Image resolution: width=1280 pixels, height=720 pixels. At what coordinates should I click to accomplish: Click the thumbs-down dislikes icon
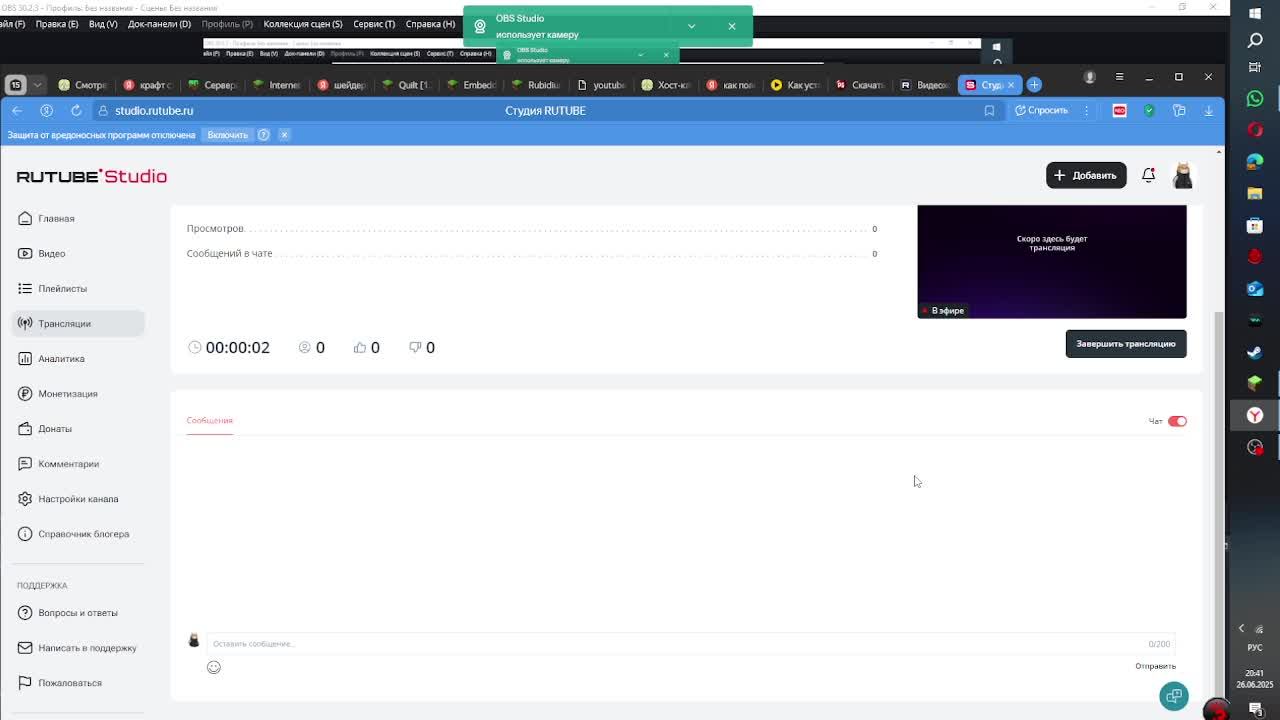point(415,347)
